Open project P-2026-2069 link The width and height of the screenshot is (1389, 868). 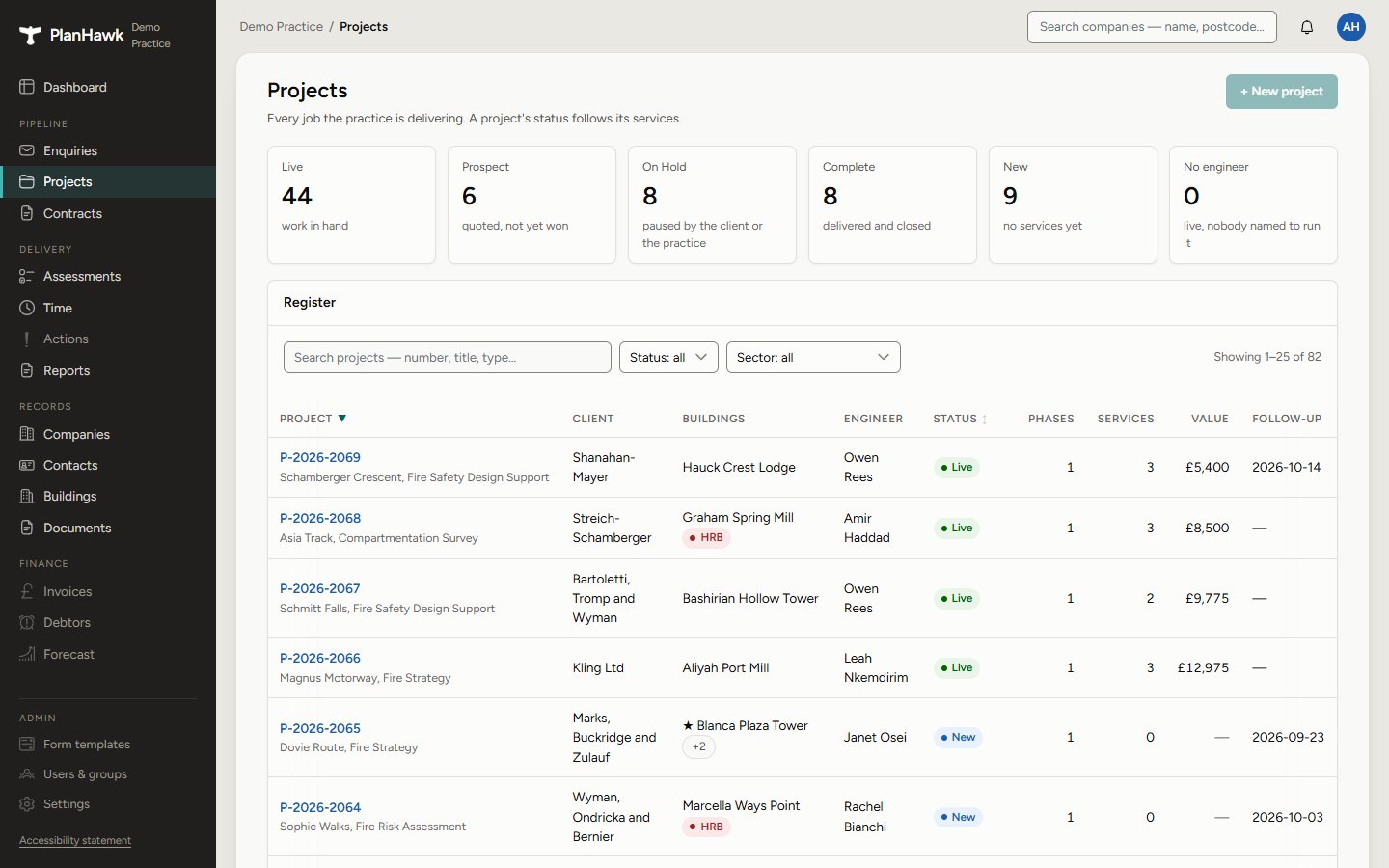coord(320,457)
